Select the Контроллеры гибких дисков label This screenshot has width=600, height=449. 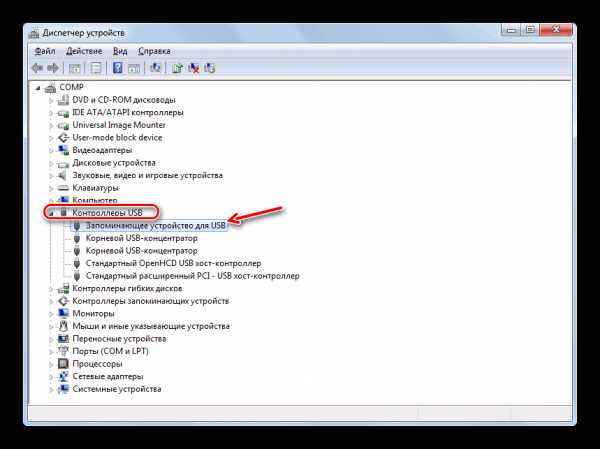tap(127, 288)
